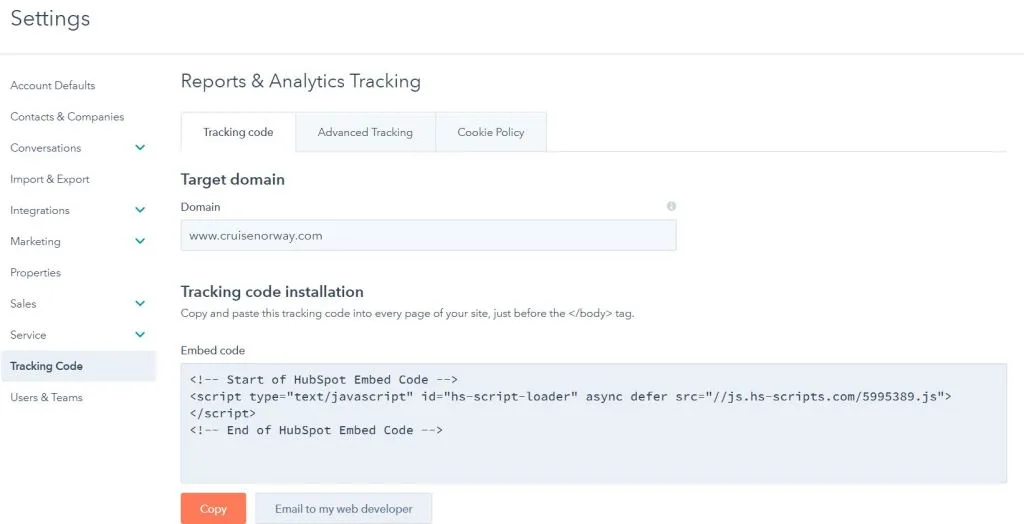Open Contacts & Companies settings
Screen dimensions: 1024x524
67,117
